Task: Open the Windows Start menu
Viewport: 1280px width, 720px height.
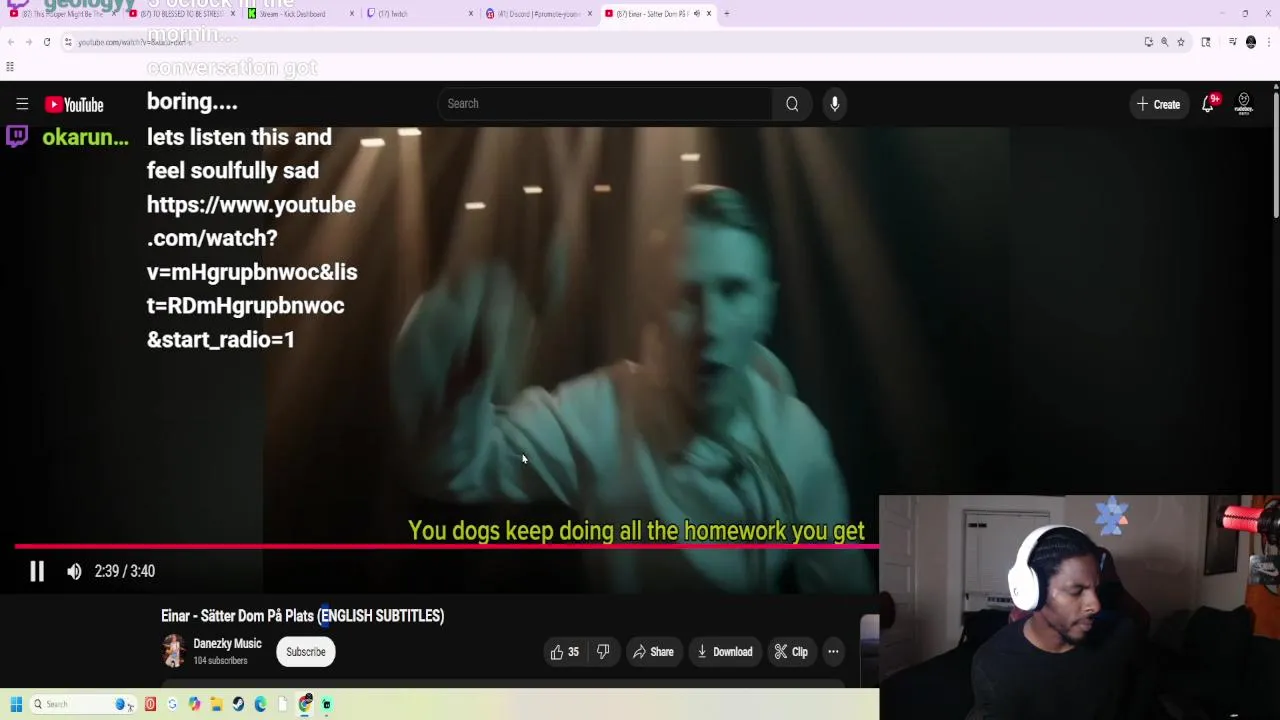Action: pos(16,704)
